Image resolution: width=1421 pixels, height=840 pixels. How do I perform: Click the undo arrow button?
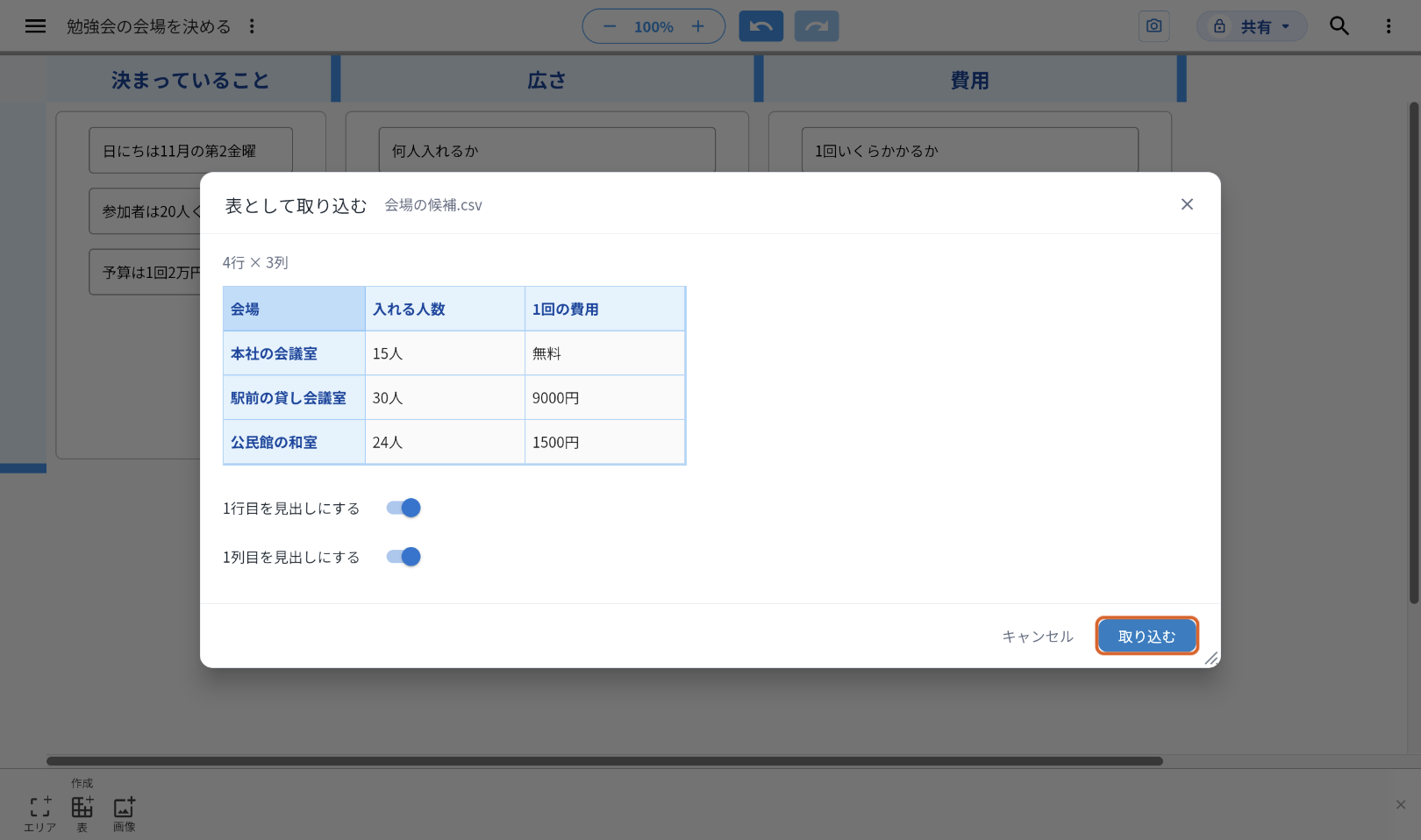click(760, 26)
